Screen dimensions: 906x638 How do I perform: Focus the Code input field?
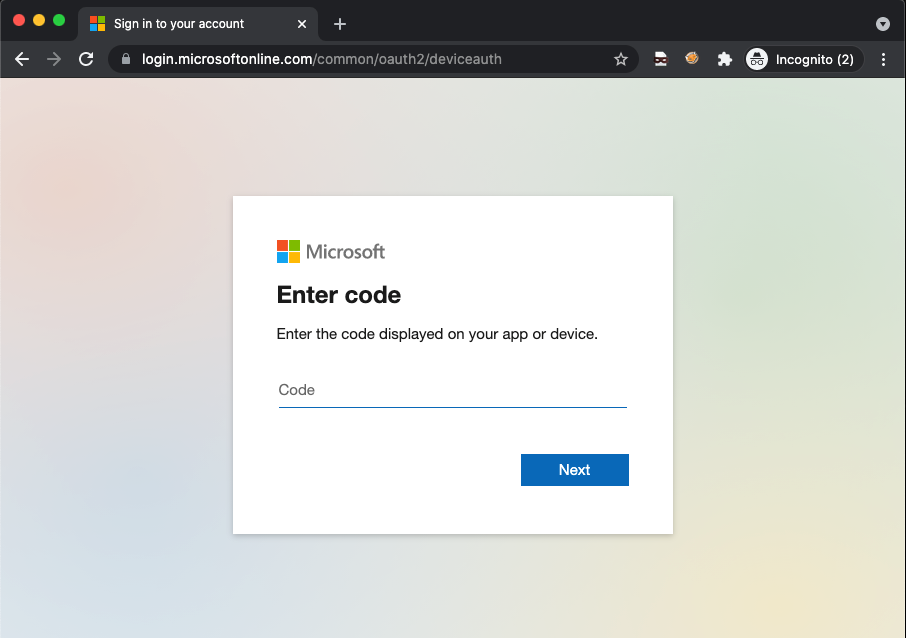click(452, 390)
